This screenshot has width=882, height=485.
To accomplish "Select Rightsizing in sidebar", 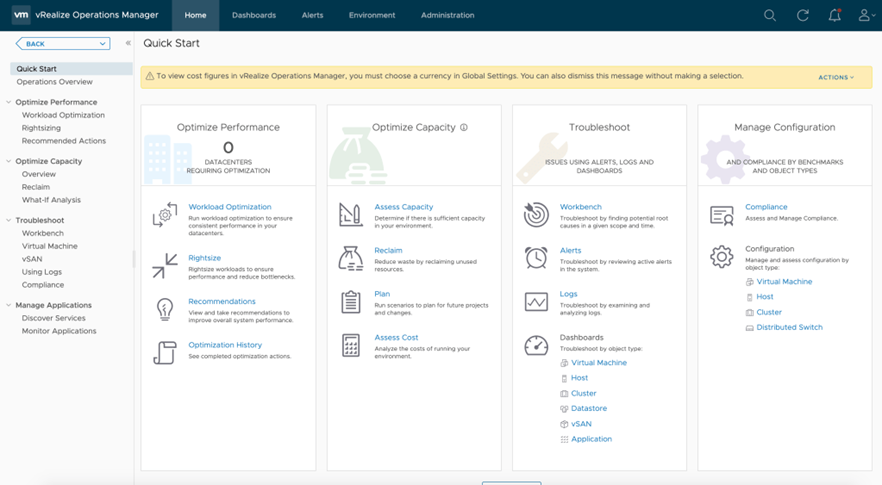I will tap(41, 128).
